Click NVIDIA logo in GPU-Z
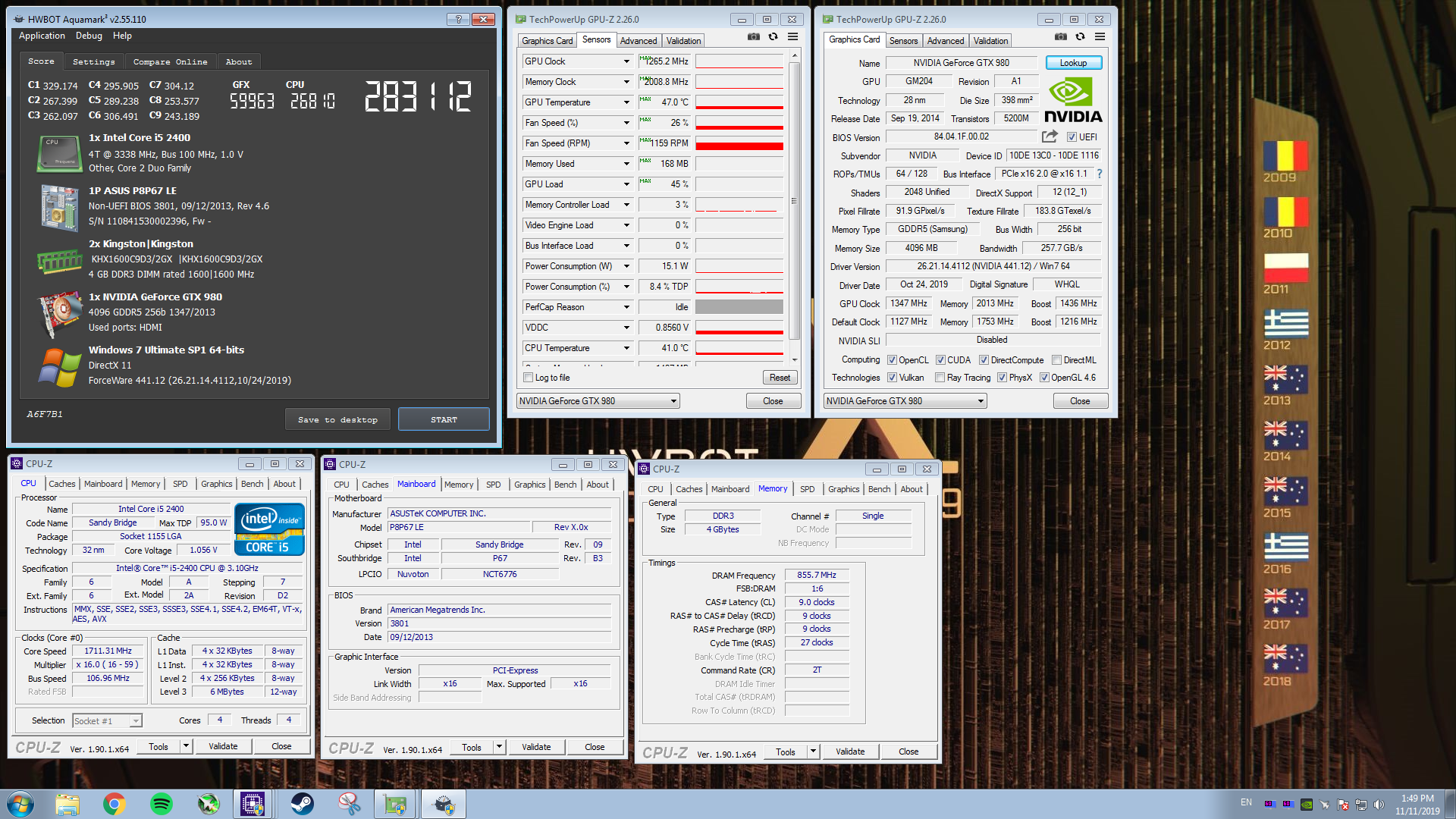 [x=1072, y=101]
